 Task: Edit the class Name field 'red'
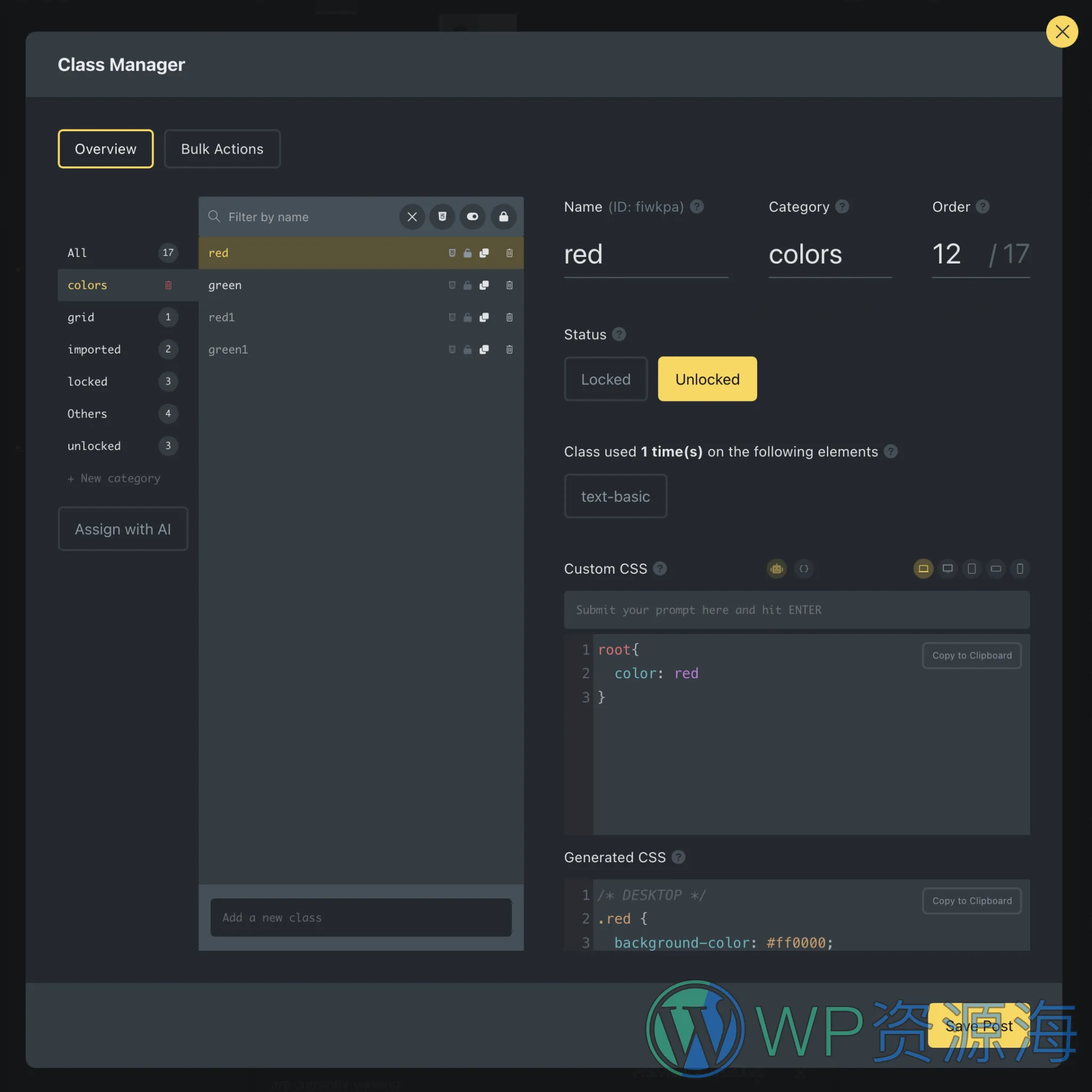pyautogui.click(x=646, y=254)
